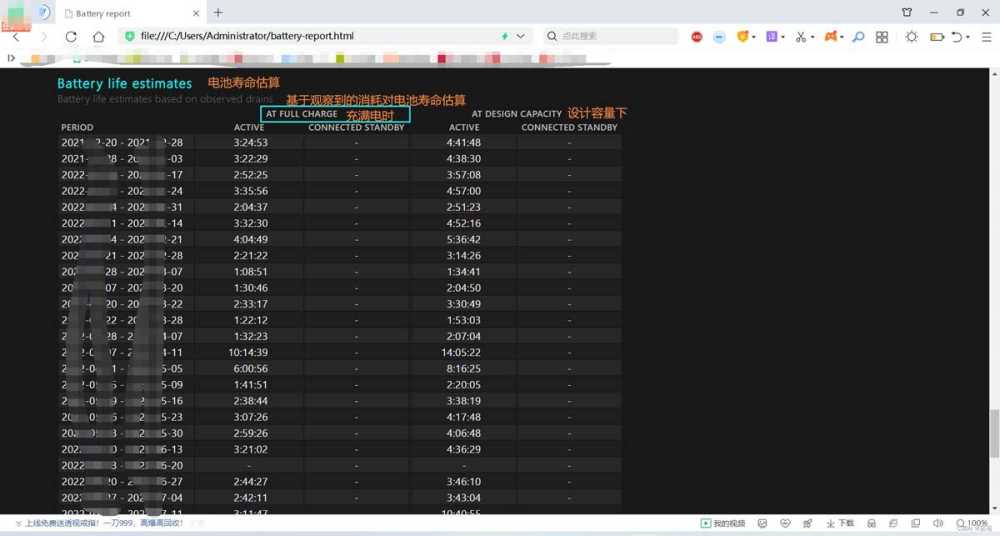Expand the undo closed-tab dropdown arrow
The height and width of the screenshot is (536, 1000).
point(968,37)
